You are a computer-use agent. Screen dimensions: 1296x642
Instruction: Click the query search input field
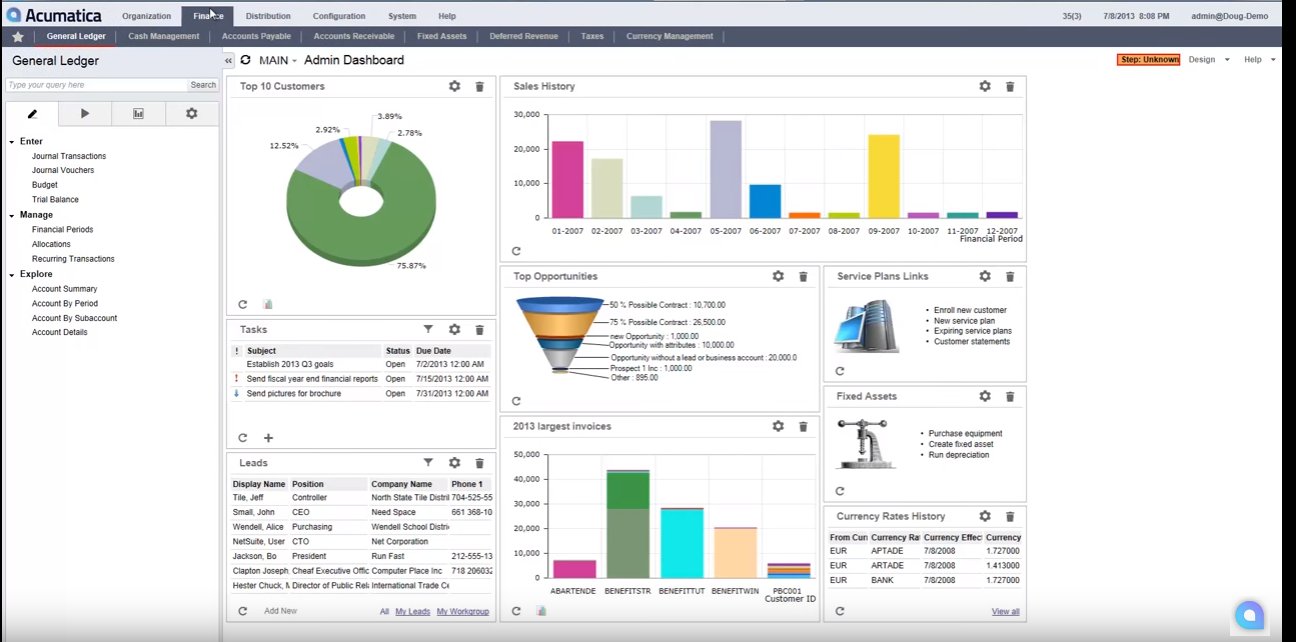[x=97, y=85]
